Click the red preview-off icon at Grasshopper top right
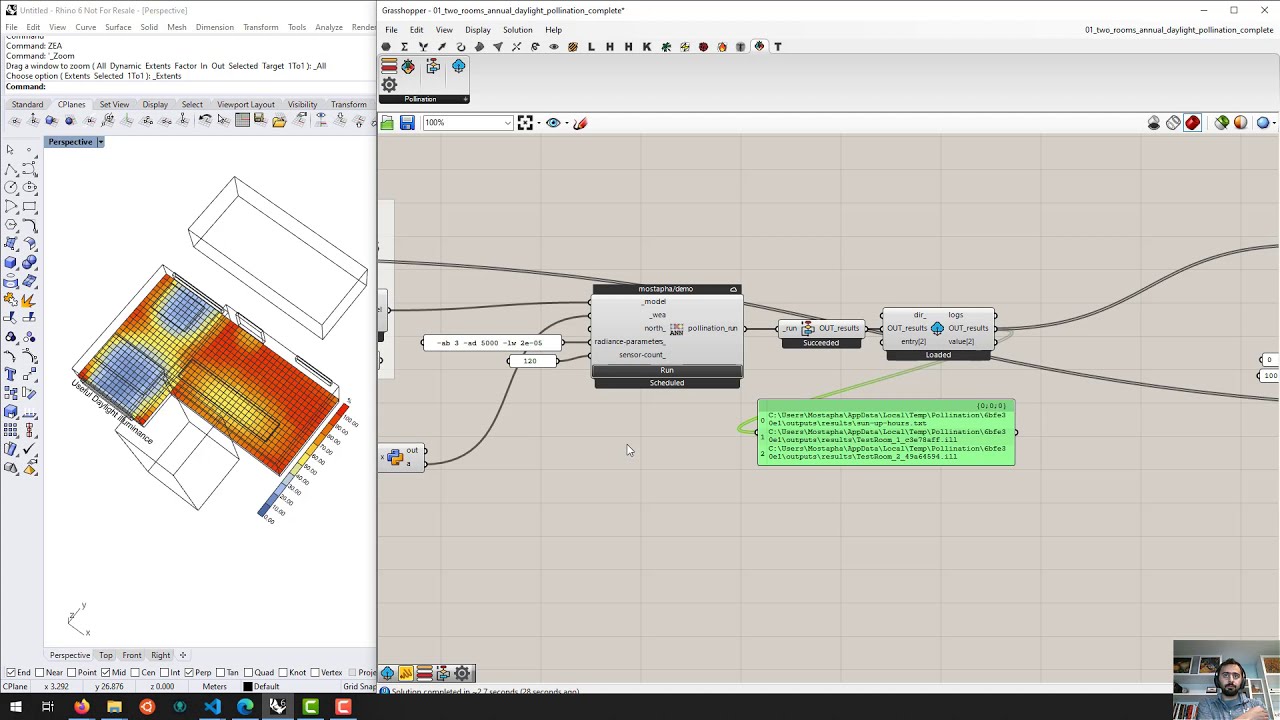The height and width of the screenshot is (720, 1280). (1192, 123)
